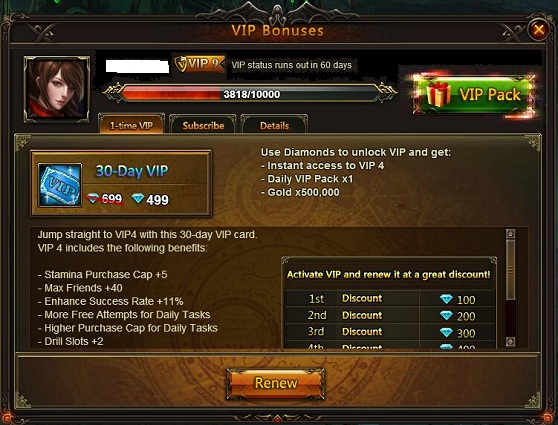This screenshot has height=425, width=558.
Task: Select the 1-time VIP tab
Action: pyautogui.click(x=131, y=125)
